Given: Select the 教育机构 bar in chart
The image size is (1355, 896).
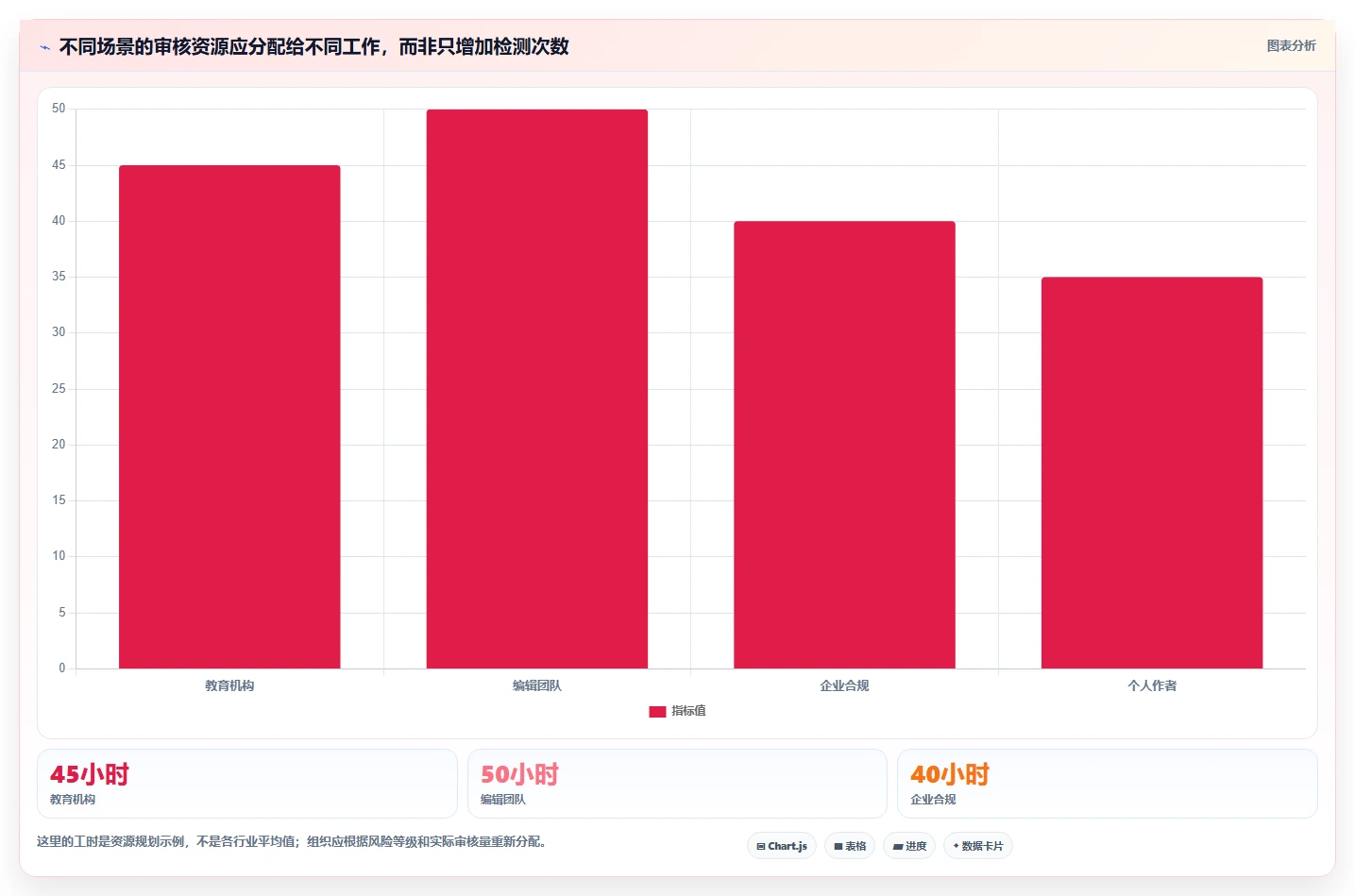Looking at the screenshot, I should point(229,417).
